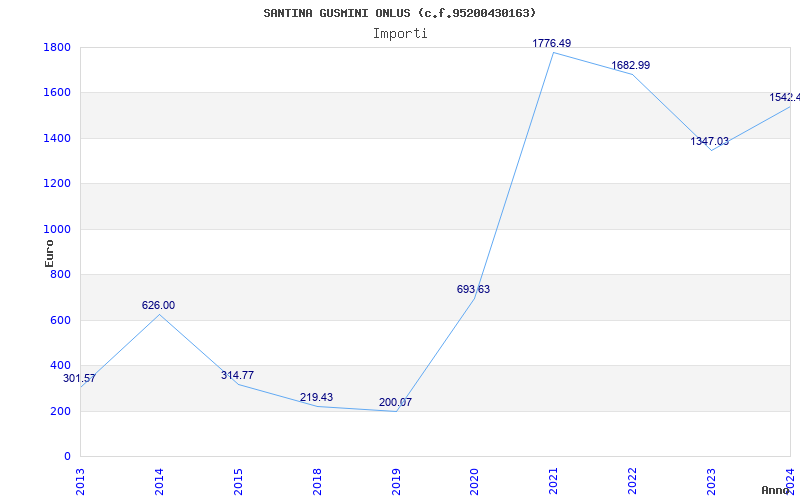Click the 2020 x-axis year label
This screenshot has width=800, height=500.
(x=474, y=481)
